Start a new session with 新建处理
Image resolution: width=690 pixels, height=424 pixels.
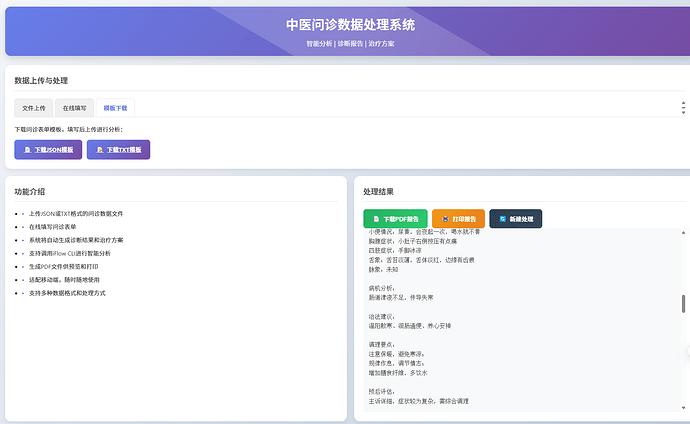pos(515,218)
